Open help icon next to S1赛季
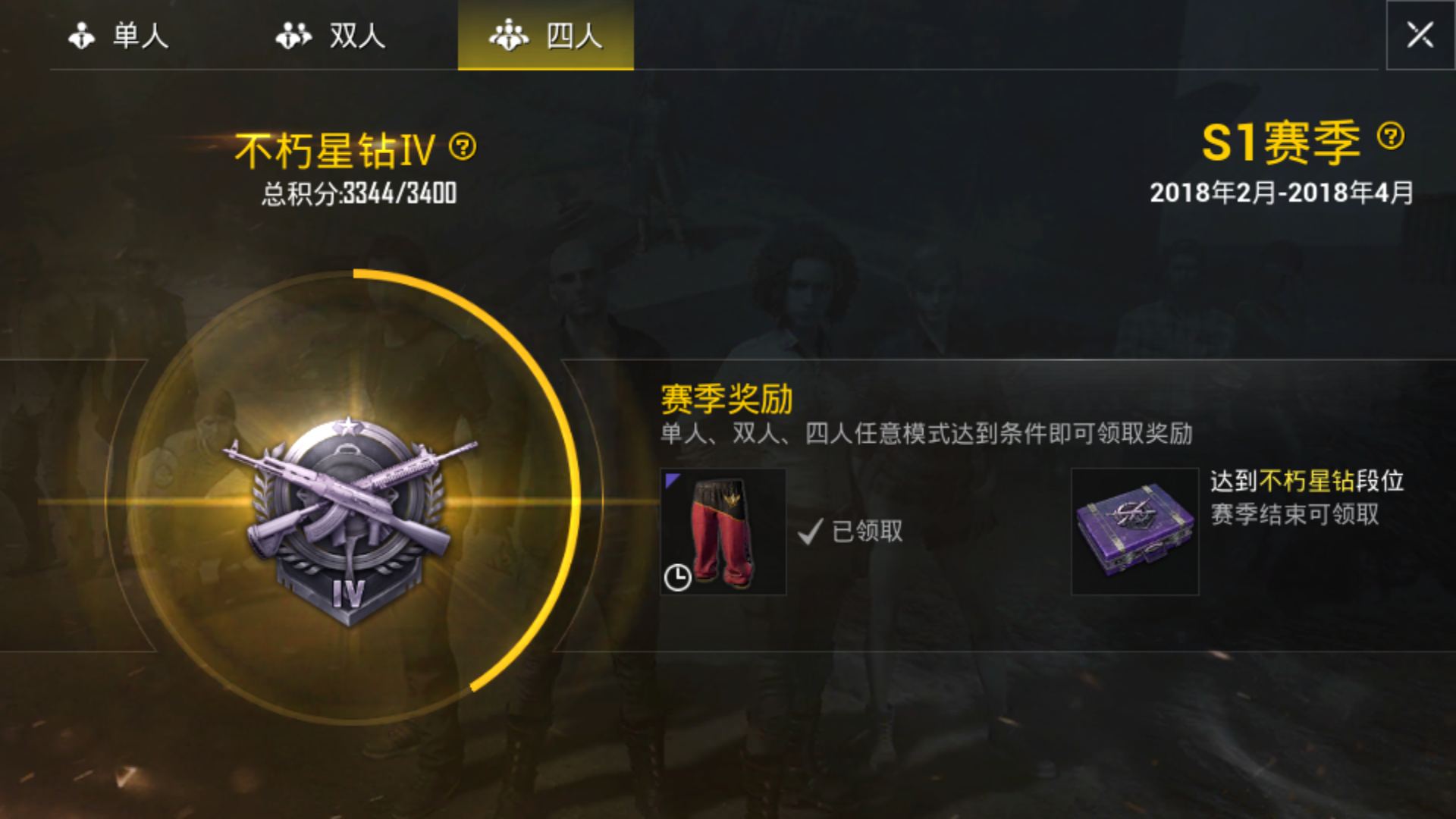Screen dimensions: 1456x819 click(x=1391, y=136)
